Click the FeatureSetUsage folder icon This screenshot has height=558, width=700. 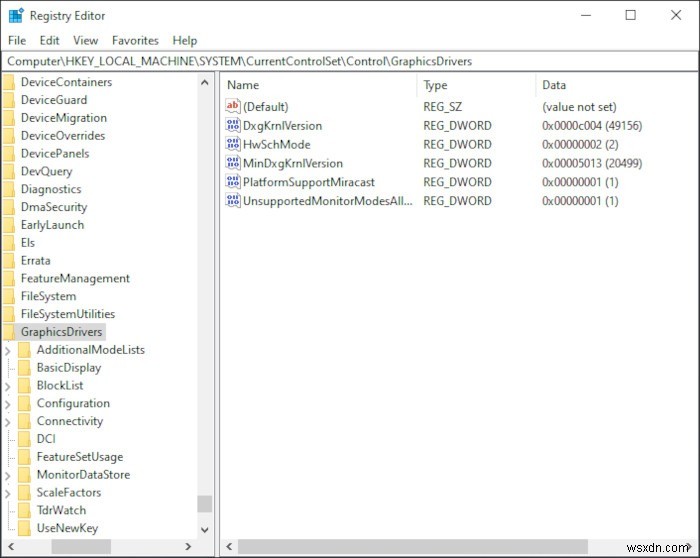point(25,457)
